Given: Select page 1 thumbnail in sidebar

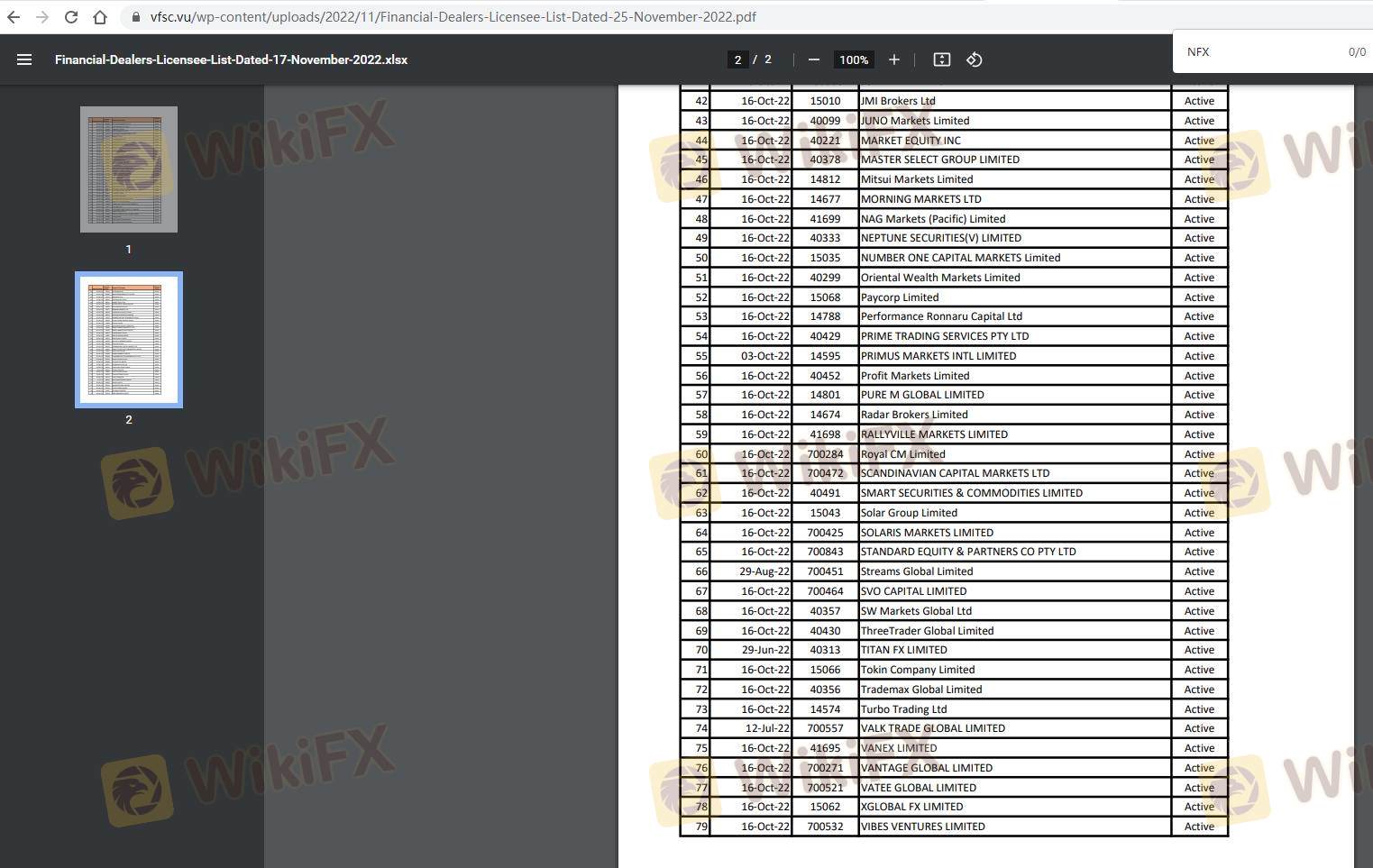Looking at the screenshot, I should pyautogui.click(x=129, y=169).
